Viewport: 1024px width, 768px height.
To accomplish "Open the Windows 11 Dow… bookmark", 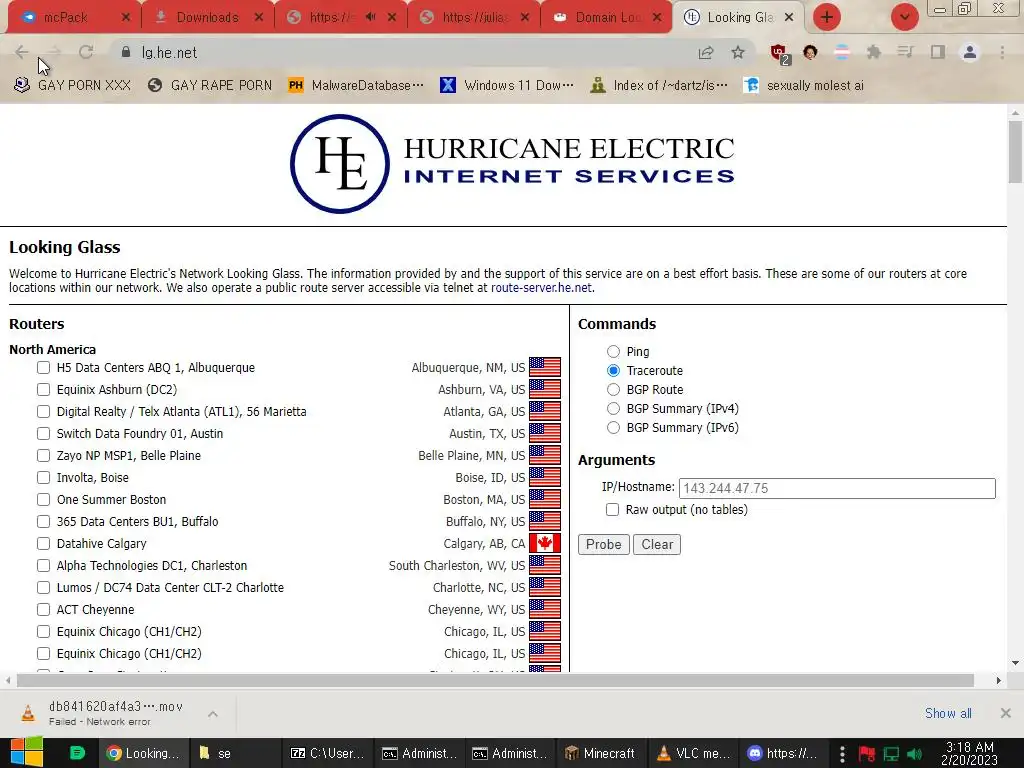I will click(x=507, y=86).
